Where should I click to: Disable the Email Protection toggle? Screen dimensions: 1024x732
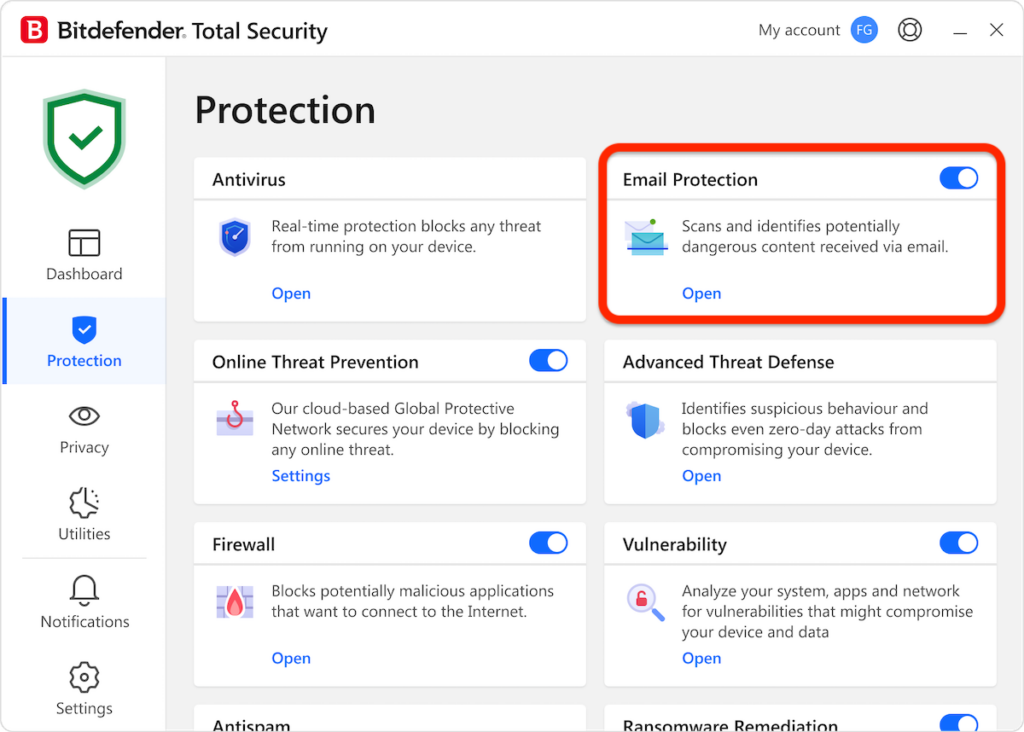coord(958,178)
